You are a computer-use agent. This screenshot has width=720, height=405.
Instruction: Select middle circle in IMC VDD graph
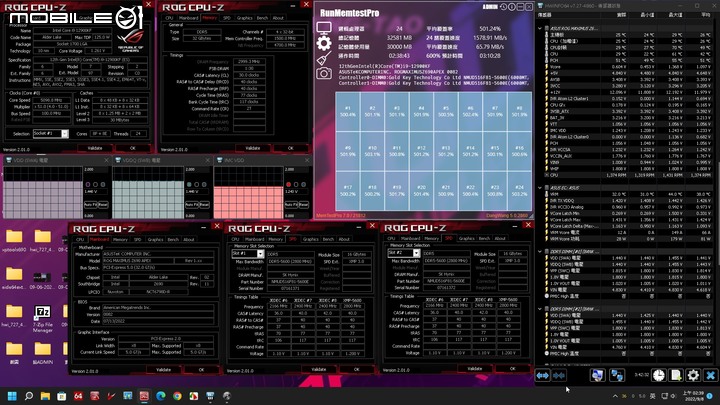pos(296,185)
